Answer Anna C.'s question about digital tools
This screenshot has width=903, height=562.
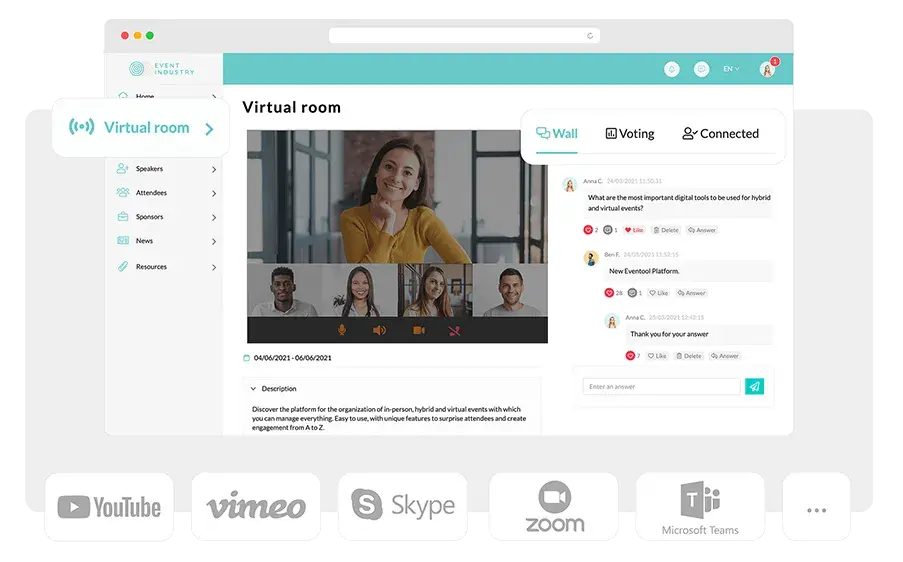tap(702, 230)
